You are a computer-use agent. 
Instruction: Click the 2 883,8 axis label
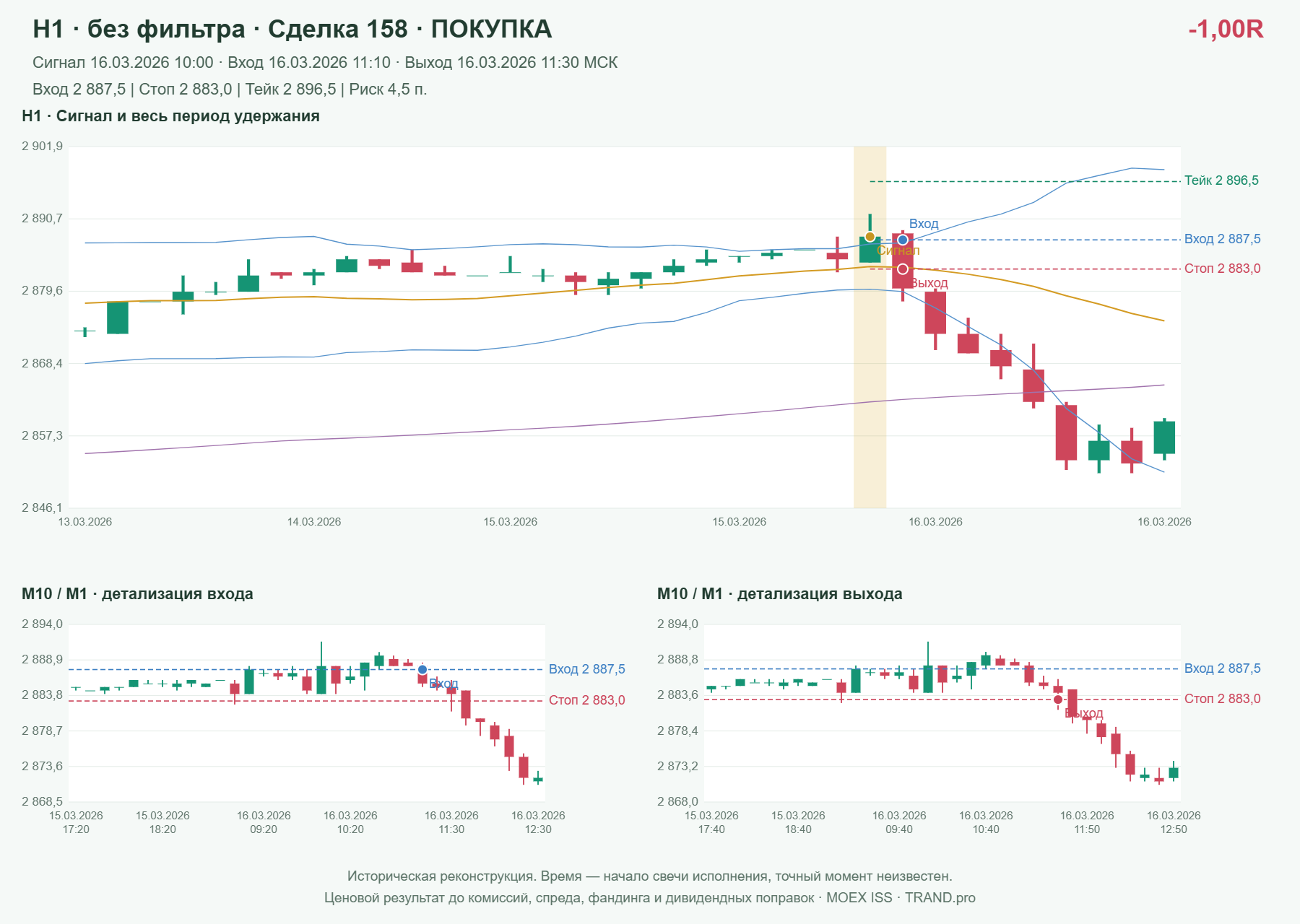coord(42,694)
